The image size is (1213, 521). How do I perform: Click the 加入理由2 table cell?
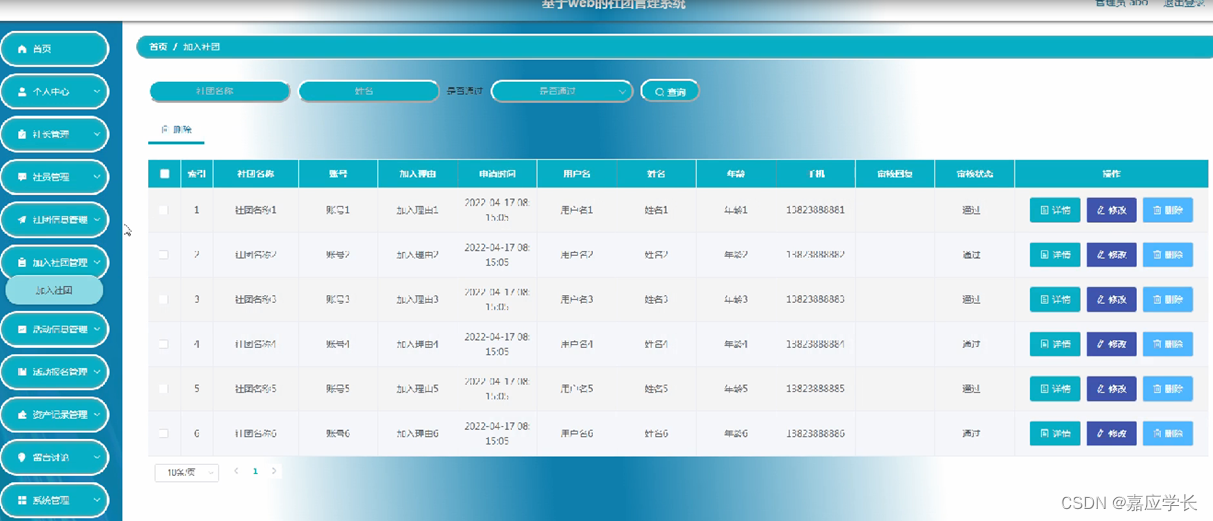point(417,255)
